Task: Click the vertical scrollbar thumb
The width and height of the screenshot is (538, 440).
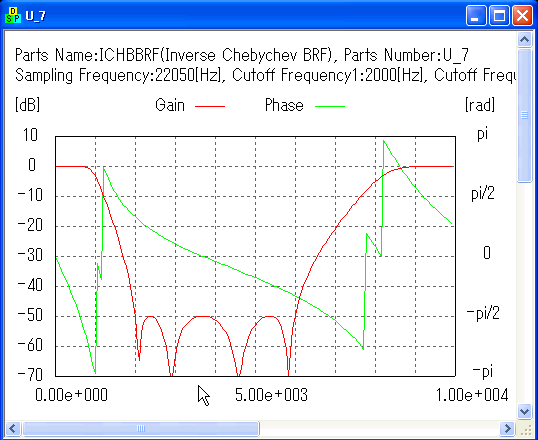Action: click(524, 115)
